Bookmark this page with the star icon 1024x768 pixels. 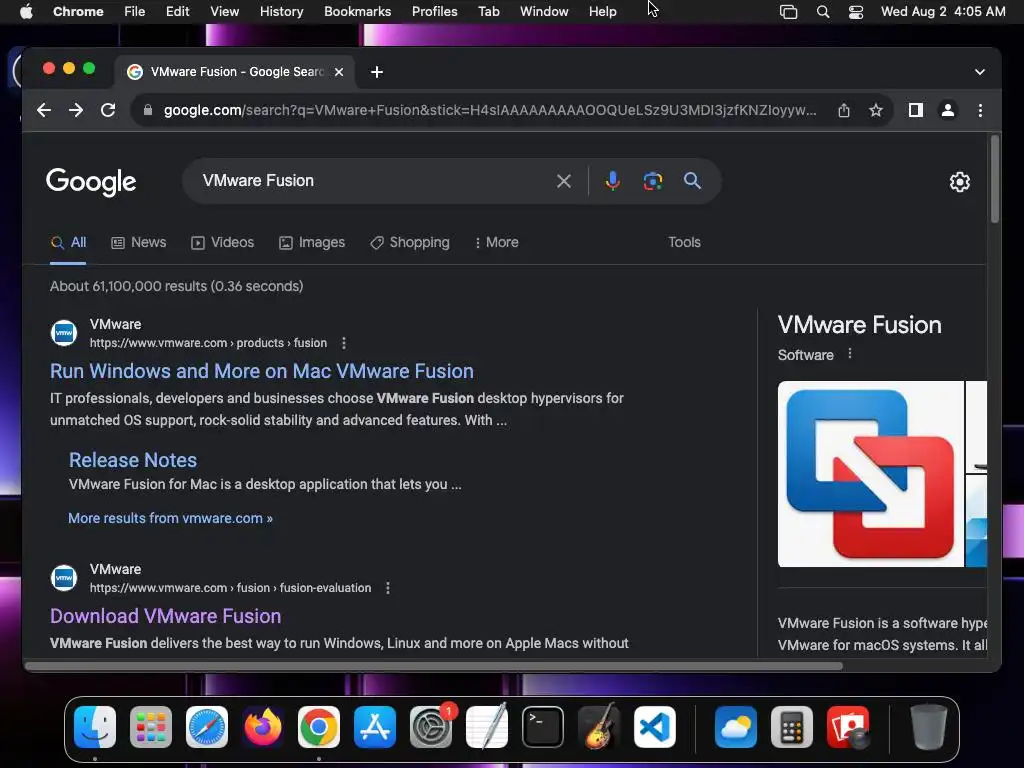coord(876,110)
